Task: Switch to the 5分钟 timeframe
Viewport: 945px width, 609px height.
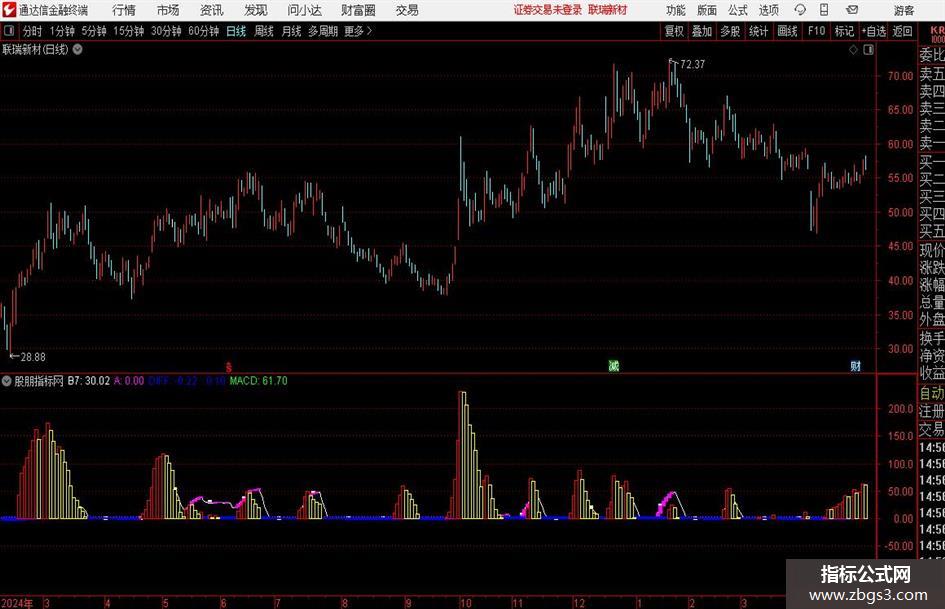Action: click(x=94, y=31)
